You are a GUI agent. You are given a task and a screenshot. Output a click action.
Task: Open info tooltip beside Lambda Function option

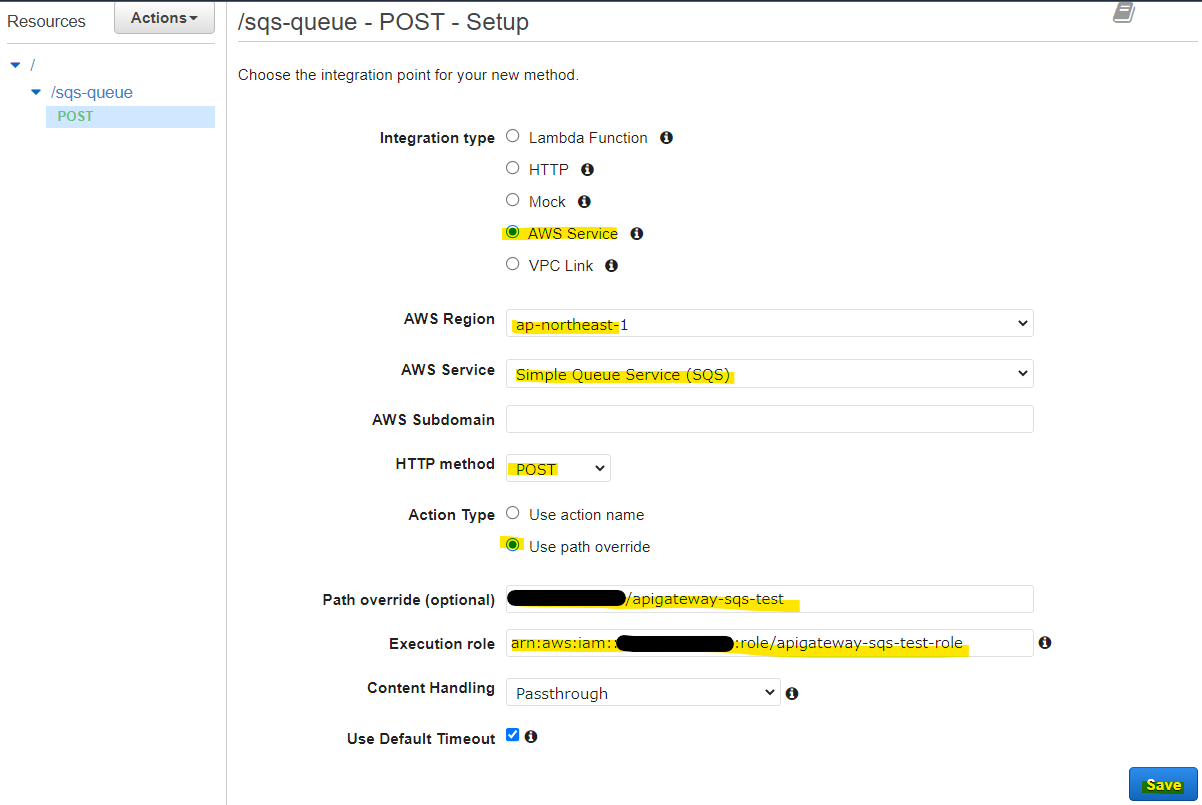point(666,137)
